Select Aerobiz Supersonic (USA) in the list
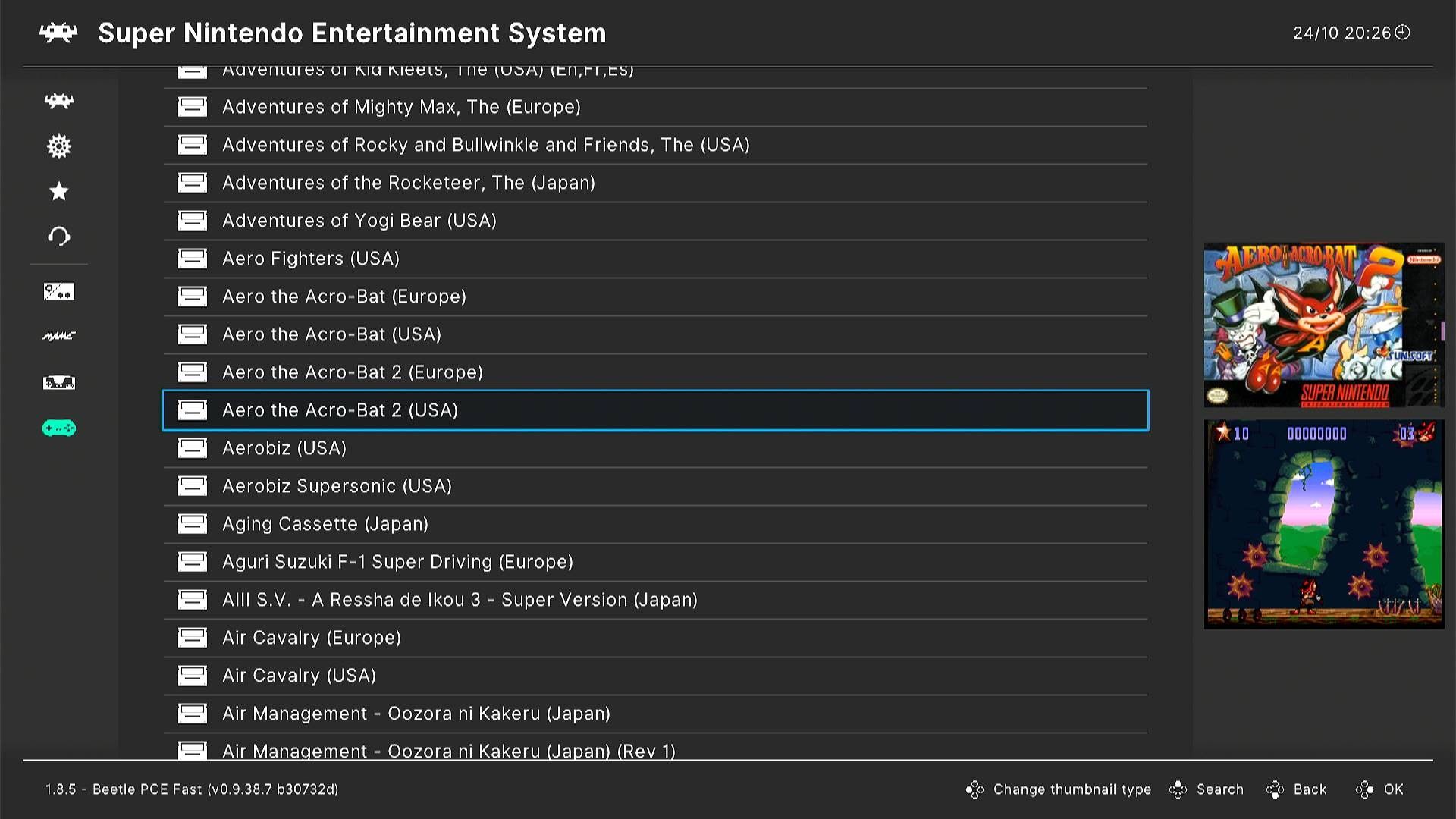This screenshot has width=1456, height=819. tap(337, 486)
